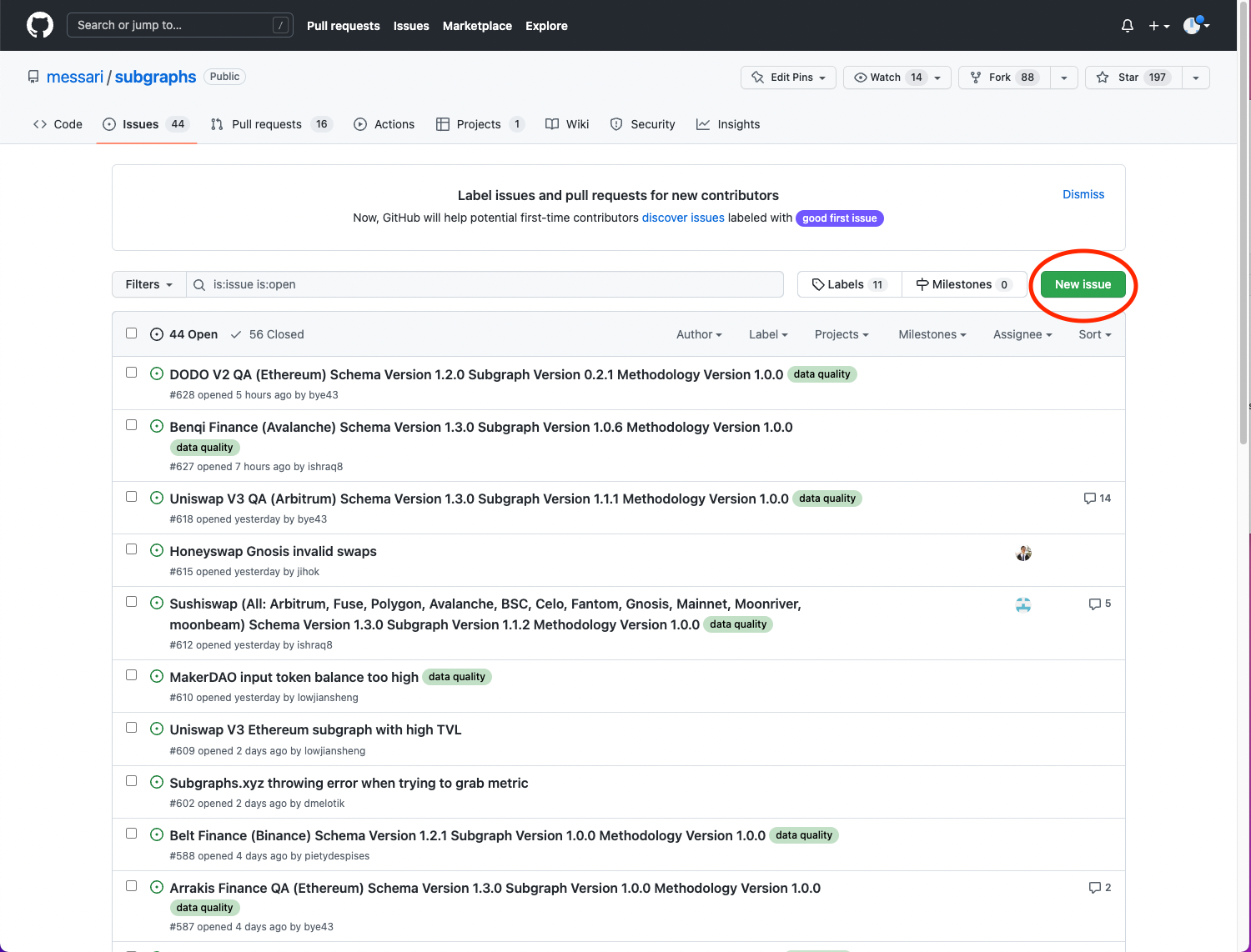The image size is (1251, 952).
Task: Select checkbox for Subgraphs.xyz throwing error issue
Action: (x=131, y=781)
